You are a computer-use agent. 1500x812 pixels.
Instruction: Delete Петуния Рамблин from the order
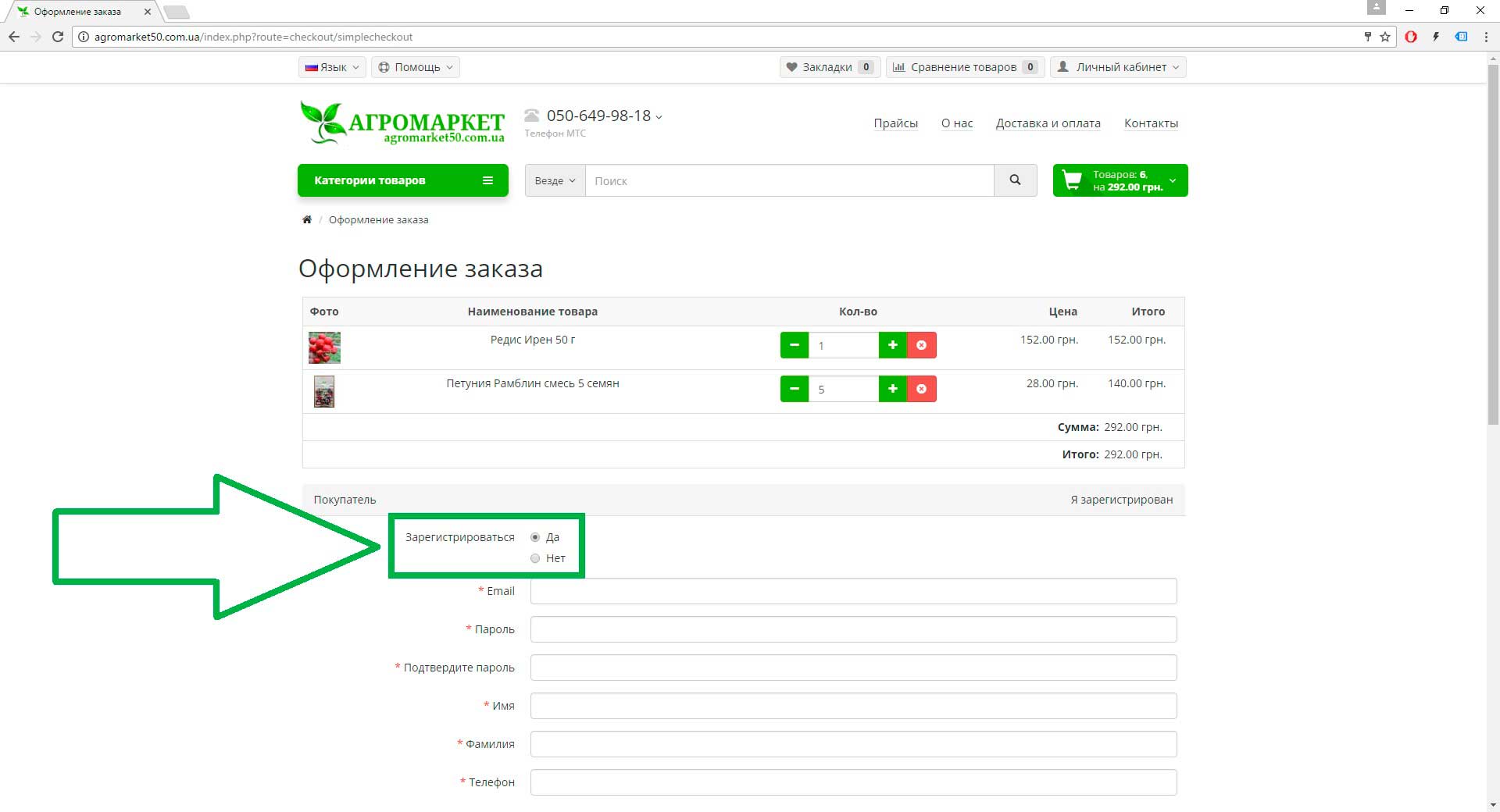tap(922, 389)
